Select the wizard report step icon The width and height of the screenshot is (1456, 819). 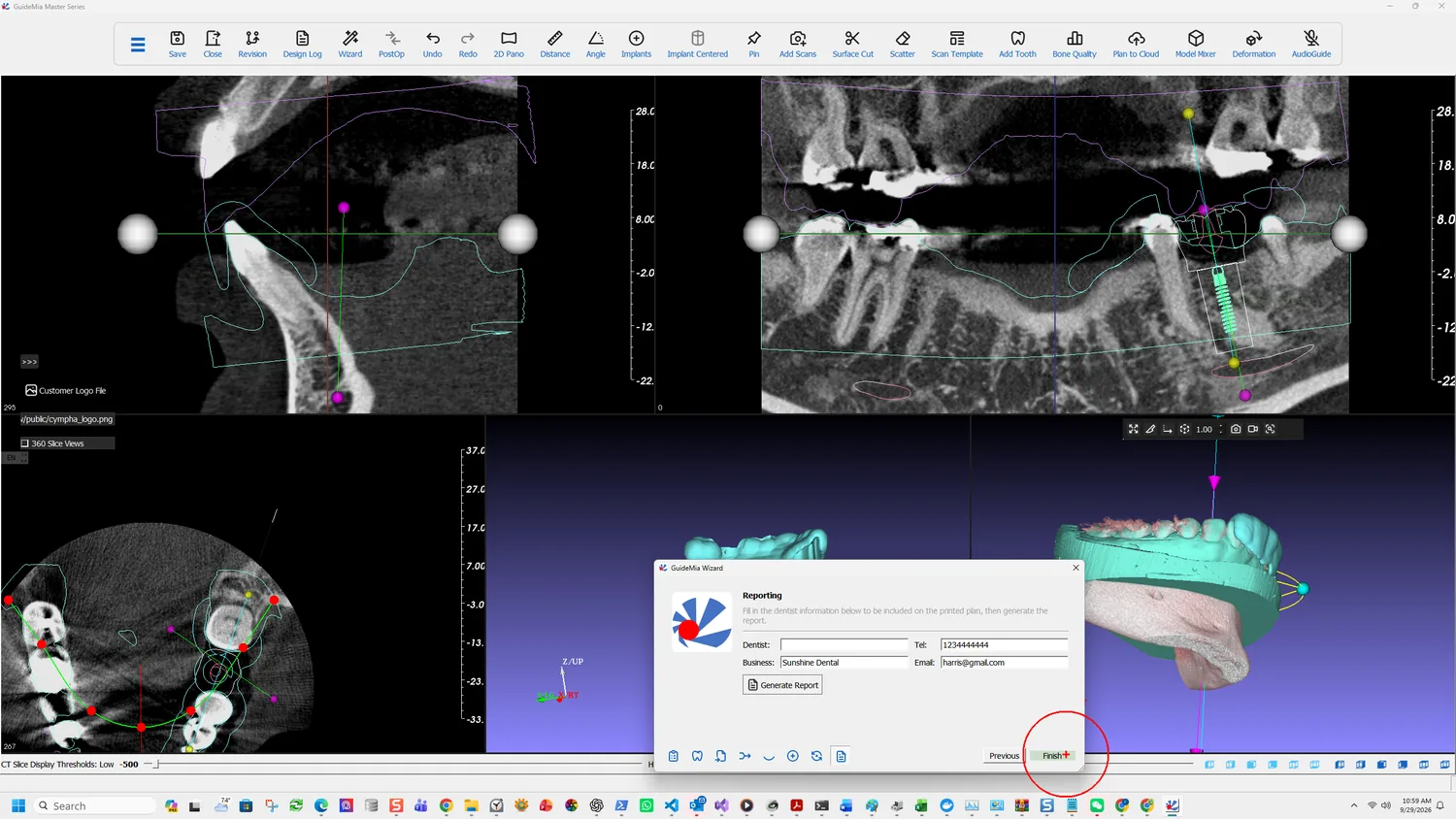pos(841,756)
